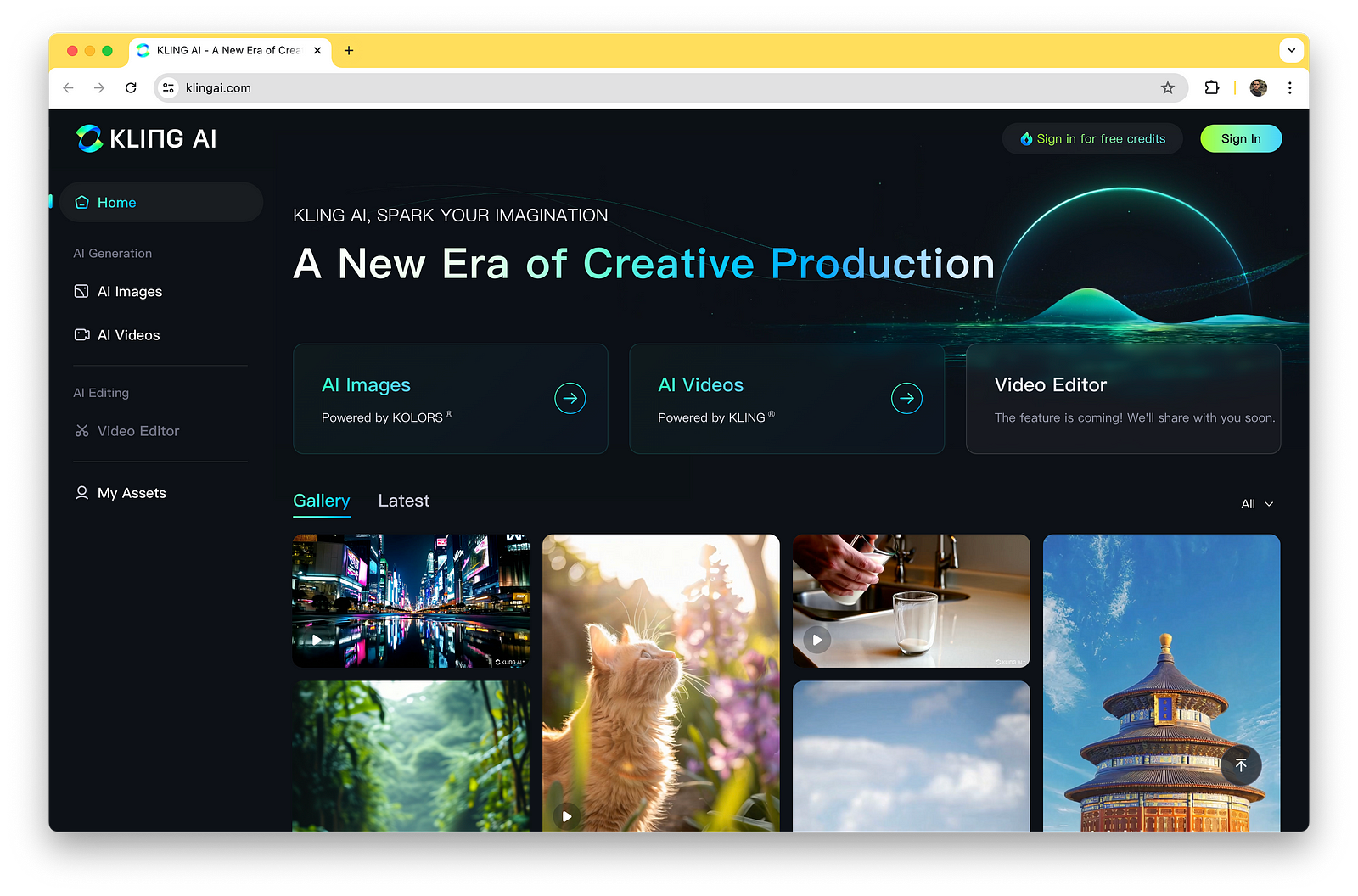The height and width of the screenshot is (896, 1358).
Task: Click the Powered by KOLORS text
Action: click(386, 417)
